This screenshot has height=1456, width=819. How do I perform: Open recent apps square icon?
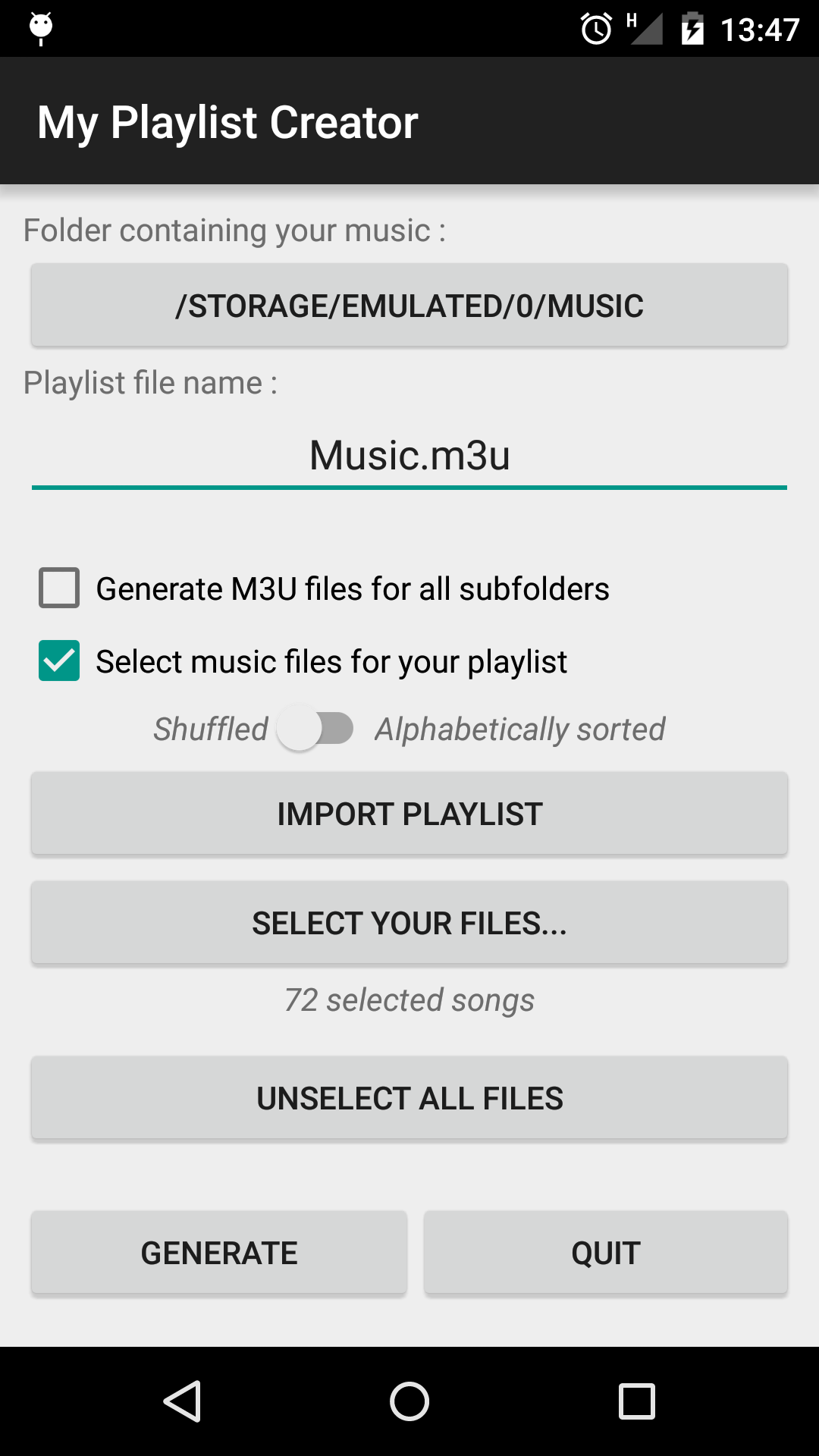coord(637,1401)
